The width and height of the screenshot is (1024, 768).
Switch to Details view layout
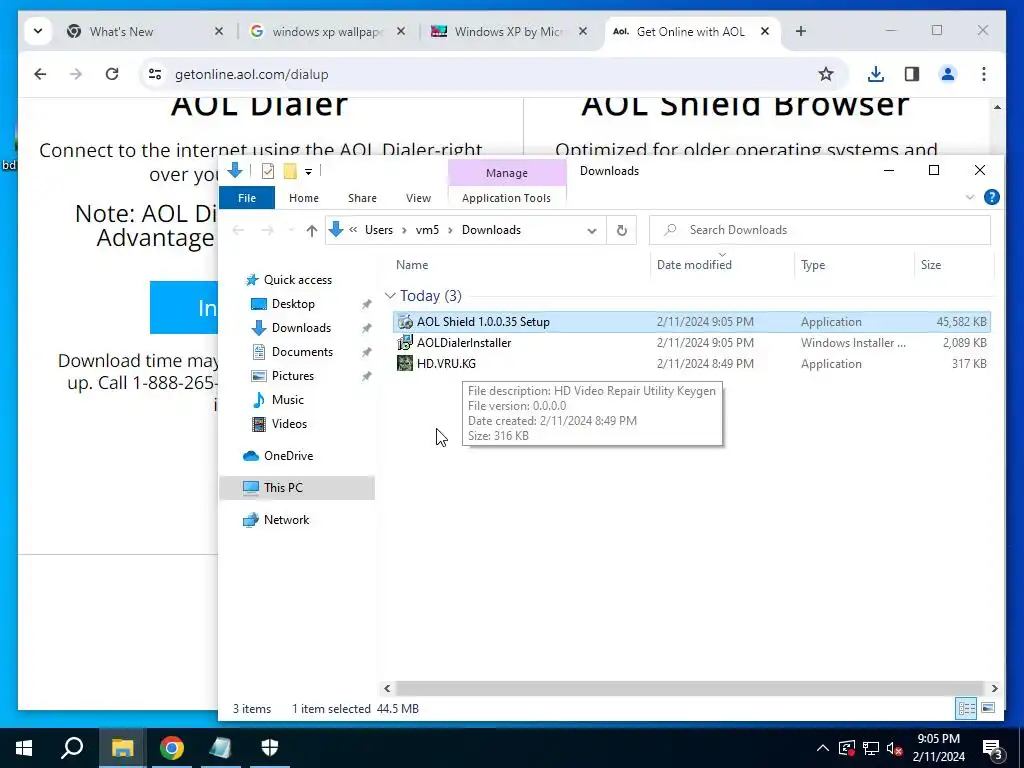tap(967, 709)
